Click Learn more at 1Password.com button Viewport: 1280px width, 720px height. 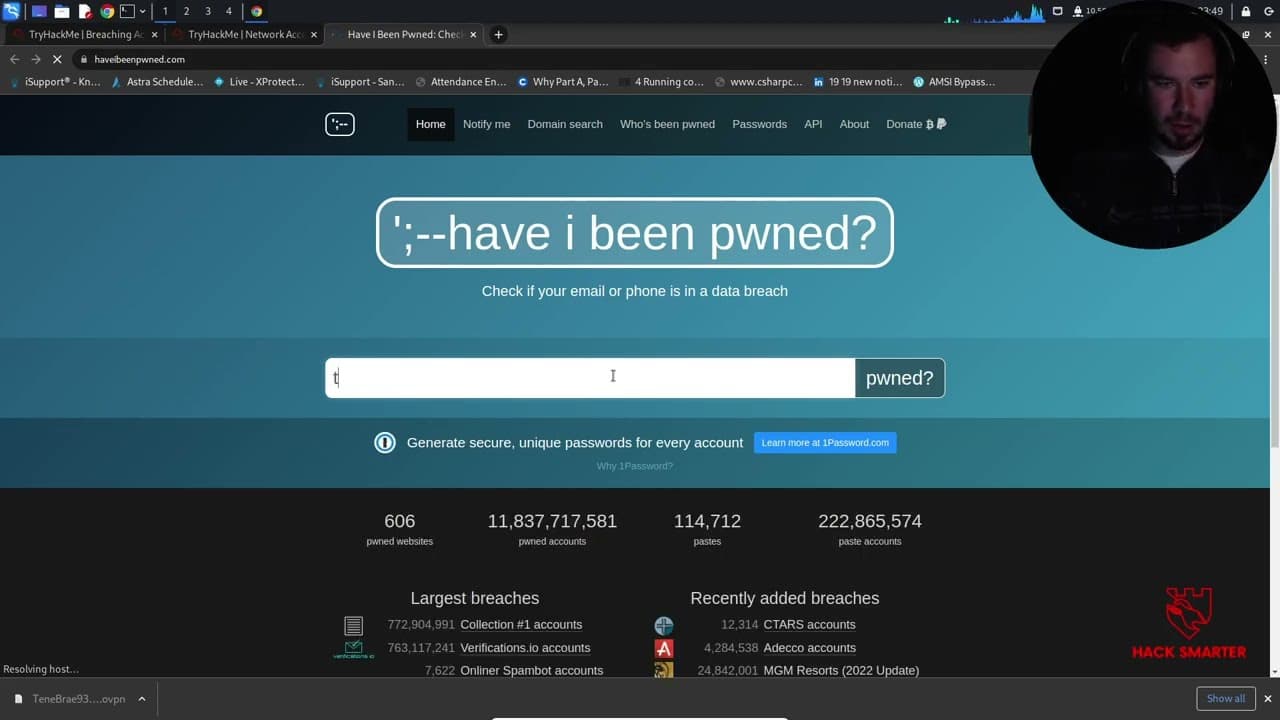[825, 443]
